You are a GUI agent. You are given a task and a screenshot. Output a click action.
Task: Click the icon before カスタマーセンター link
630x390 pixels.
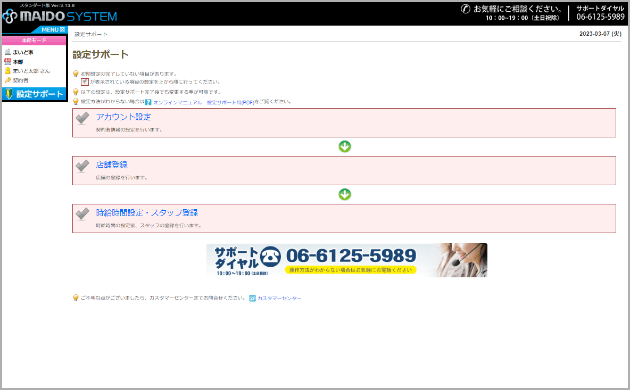(252, 298)
